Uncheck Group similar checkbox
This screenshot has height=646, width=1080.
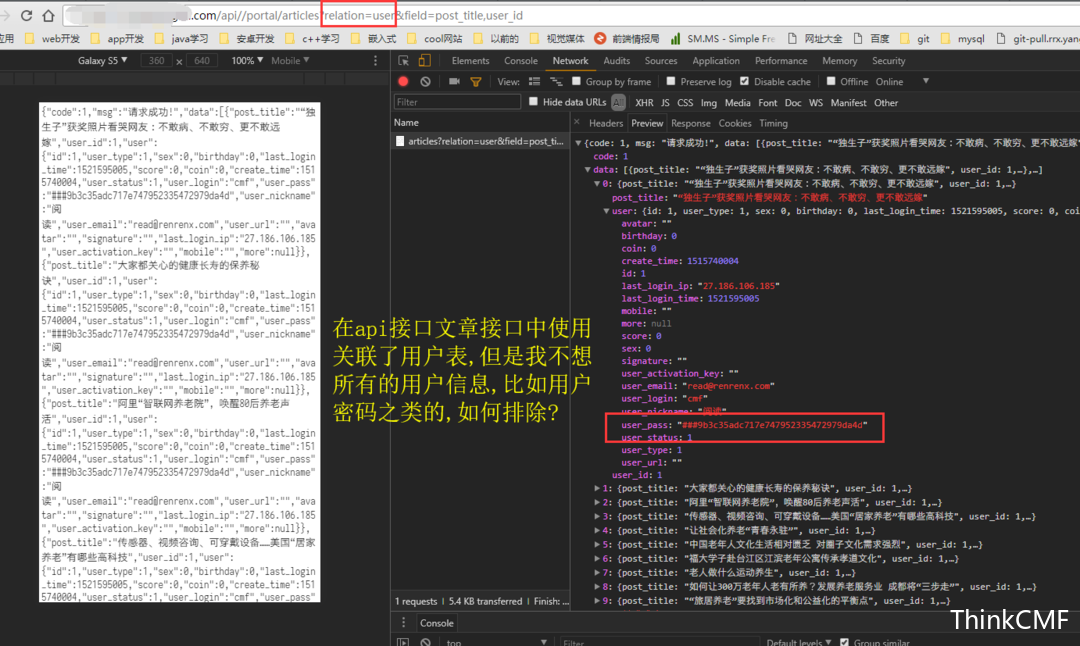point(844,642)
